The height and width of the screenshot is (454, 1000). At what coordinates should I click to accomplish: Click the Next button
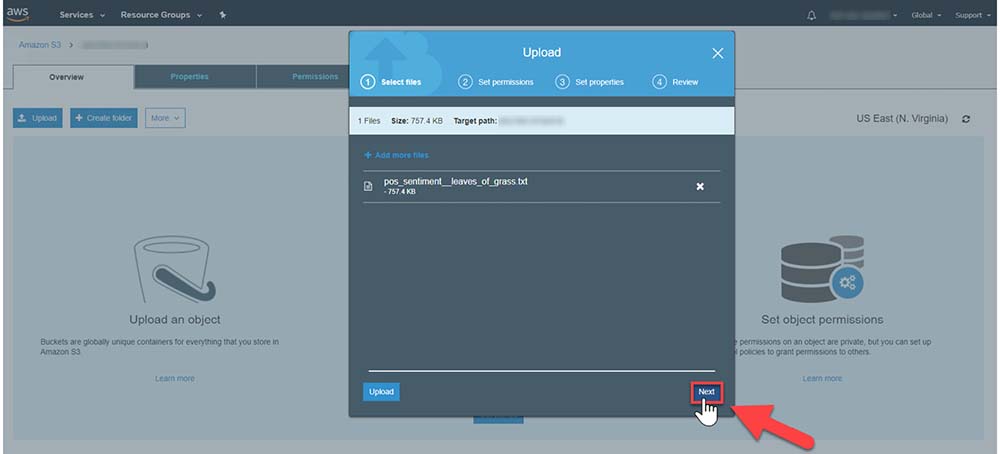(707, 392)
